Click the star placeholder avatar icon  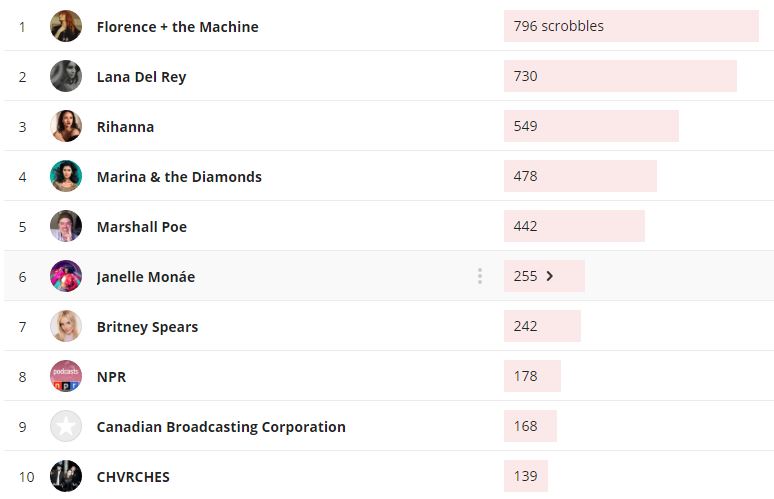[66, 426]
